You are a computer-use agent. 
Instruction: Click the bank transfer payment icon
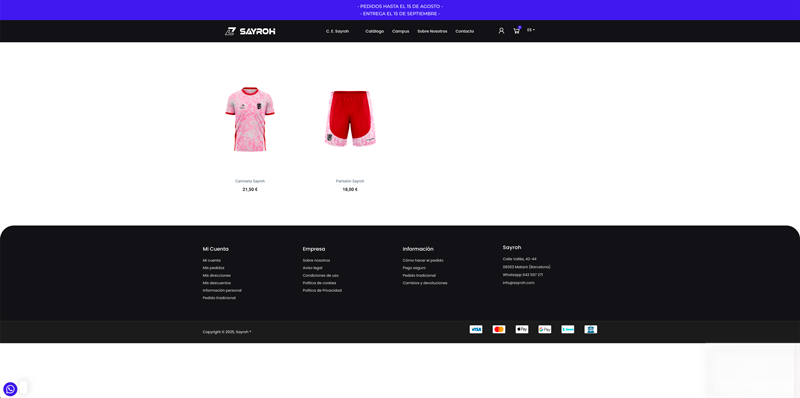click(591, 329)
